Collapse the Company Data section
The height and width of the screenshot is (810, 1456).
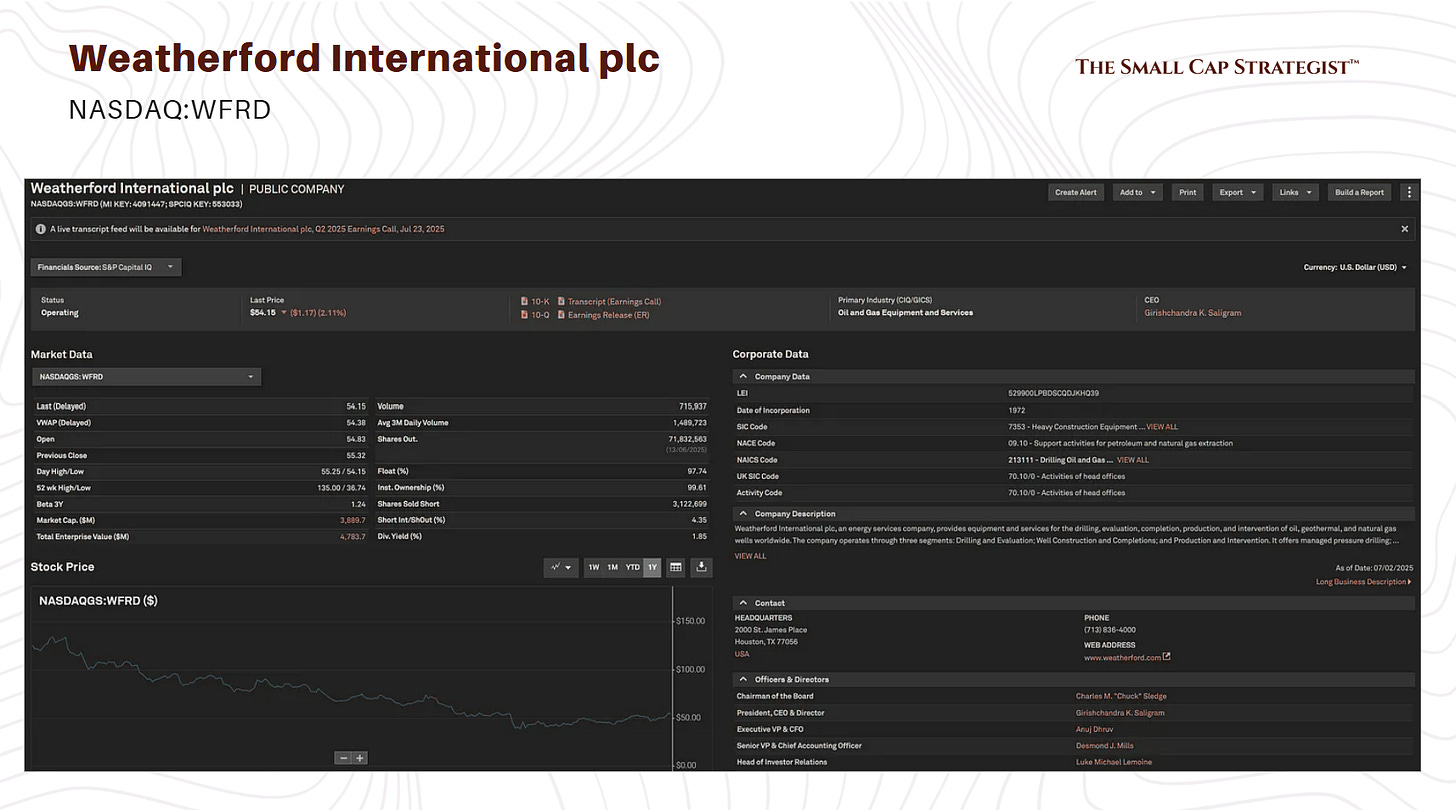[743, 377]
